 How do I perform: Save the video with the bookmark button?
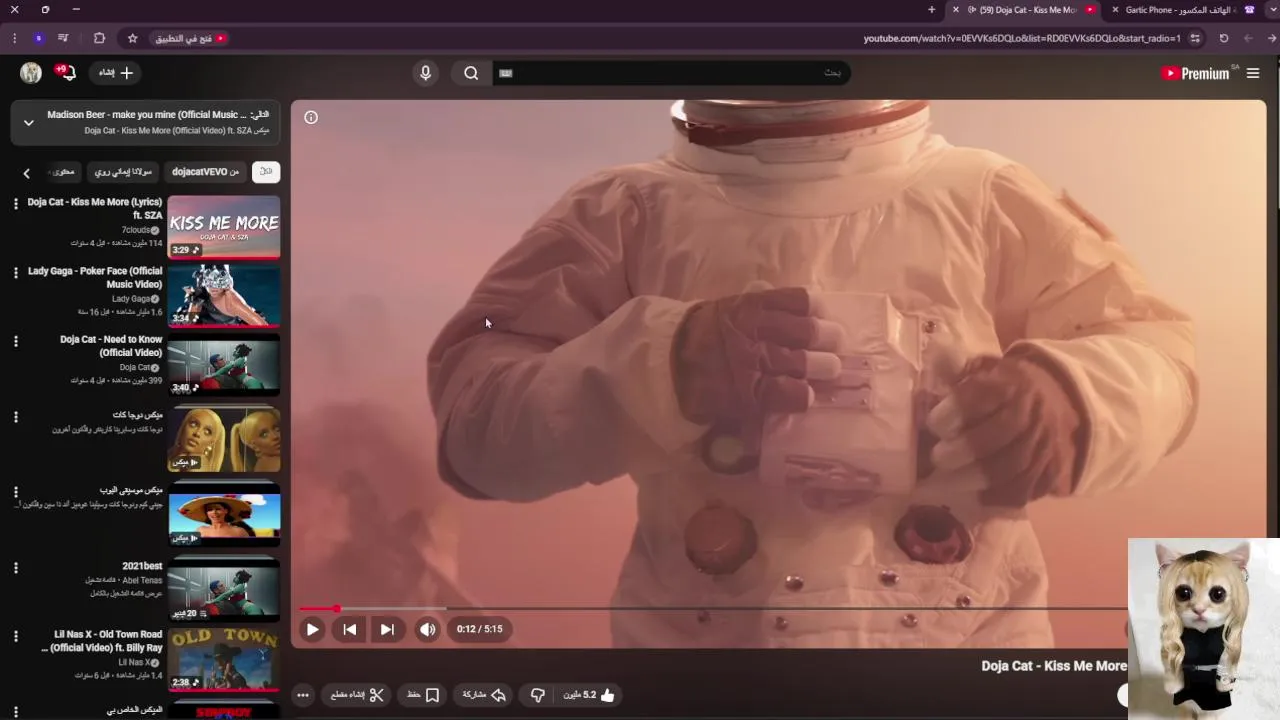coord(423,695)
